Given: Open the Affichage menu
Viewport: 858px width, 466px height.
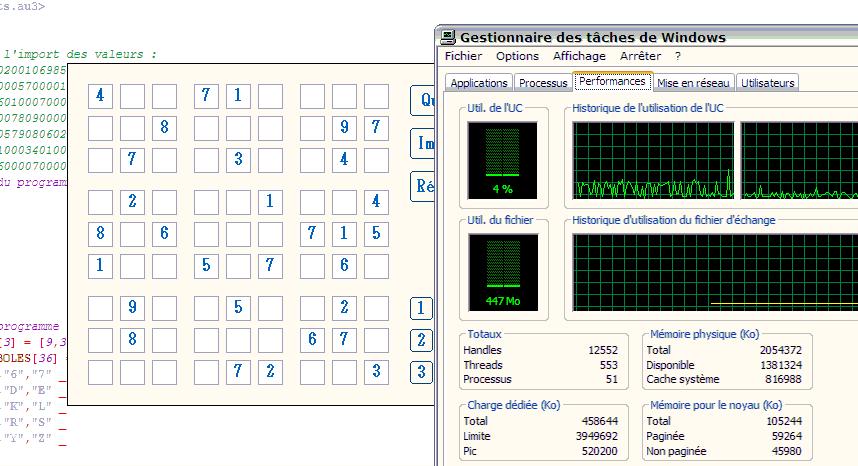Looking at the screenshot, I should click(x=579, y=57).
